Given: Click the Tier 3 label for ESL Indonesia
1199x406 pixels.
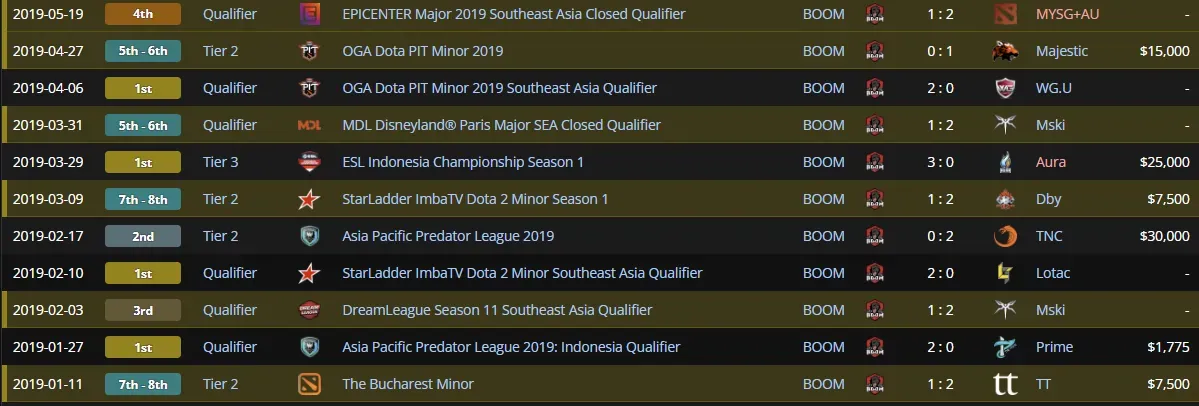Looking at the screenshot, I should coord(221,162).
